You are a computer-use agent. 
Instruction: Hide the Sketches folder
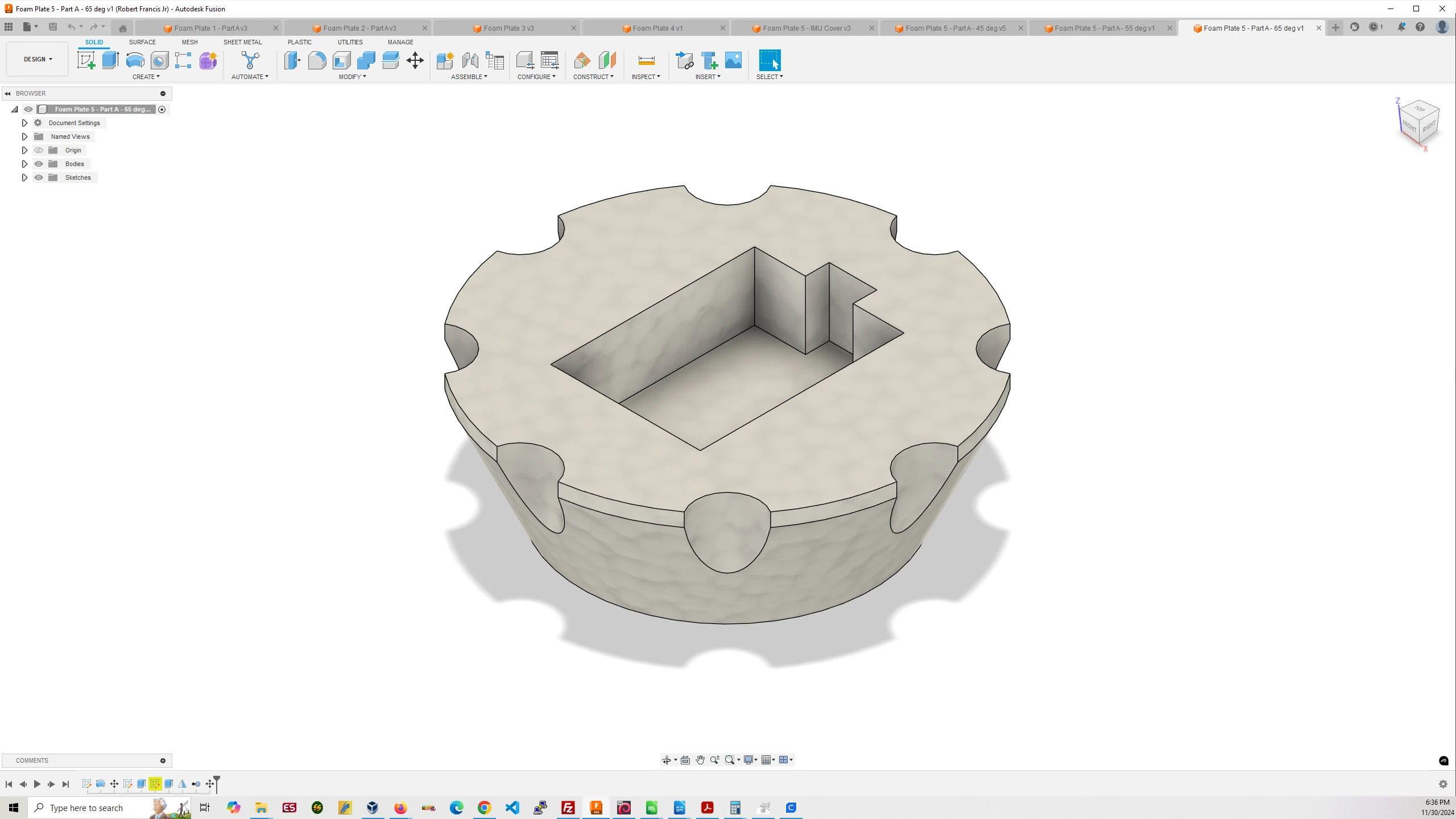[39, 177]
